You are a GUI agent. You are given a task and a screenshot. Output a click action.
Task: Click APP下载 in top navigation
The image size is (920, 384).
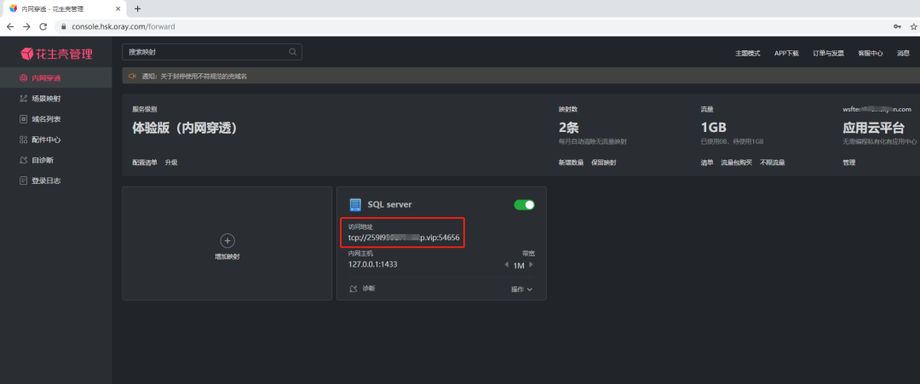786,53
